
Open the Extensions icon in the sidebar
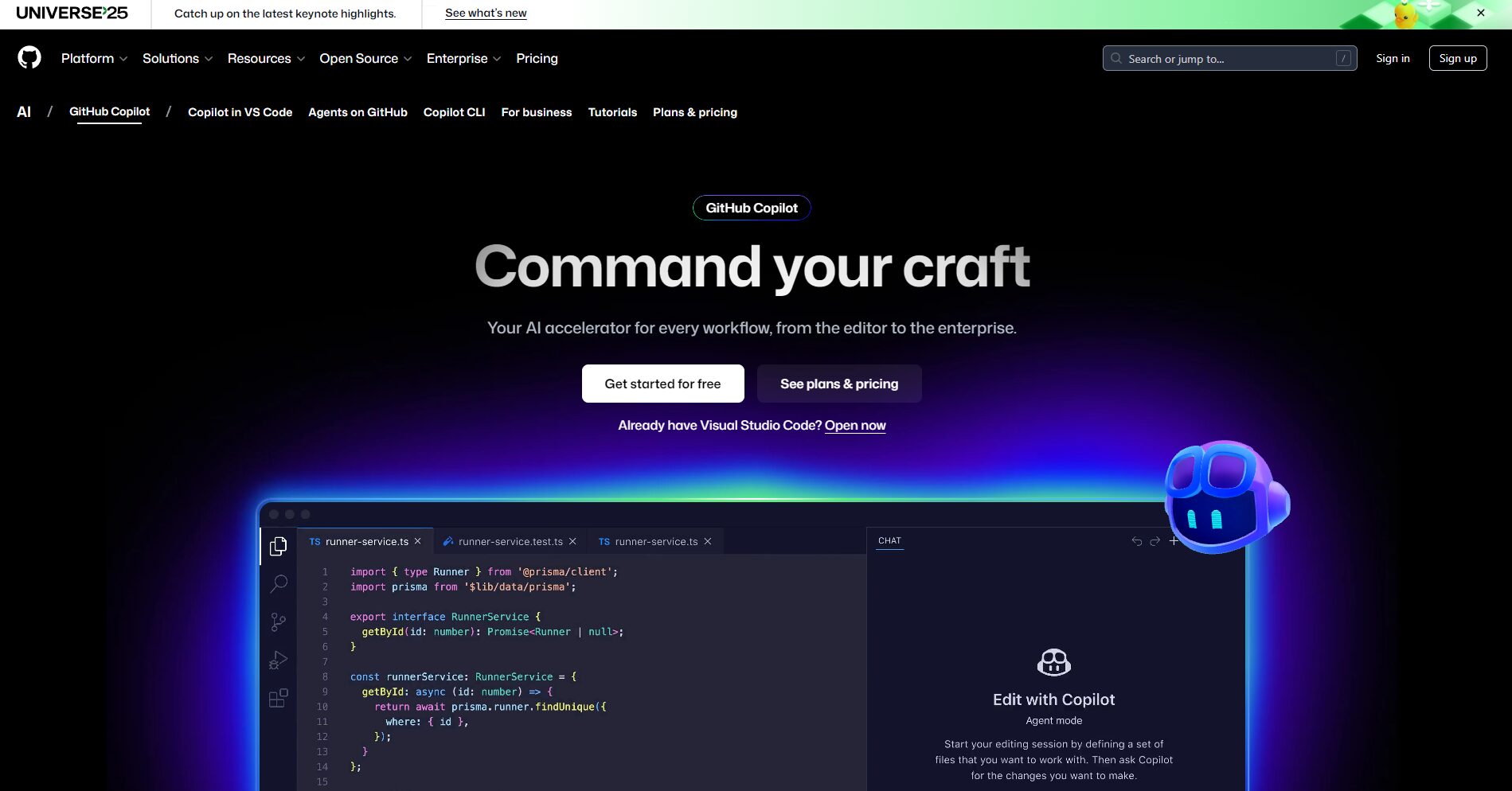(278, 698)
